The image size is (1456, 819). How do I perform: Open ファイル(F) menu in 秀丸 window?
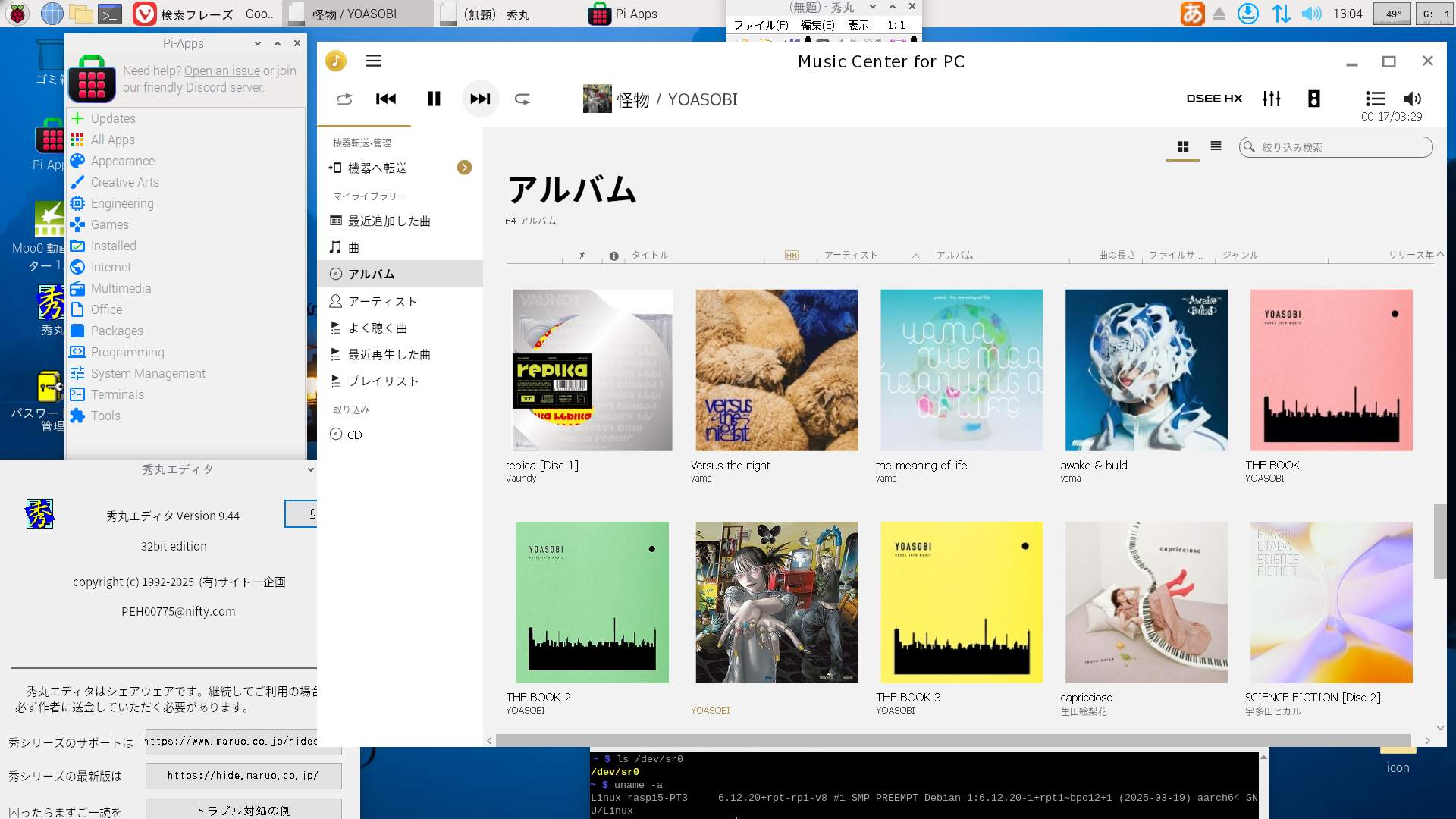pyautogui.click(x=761, y=25)
